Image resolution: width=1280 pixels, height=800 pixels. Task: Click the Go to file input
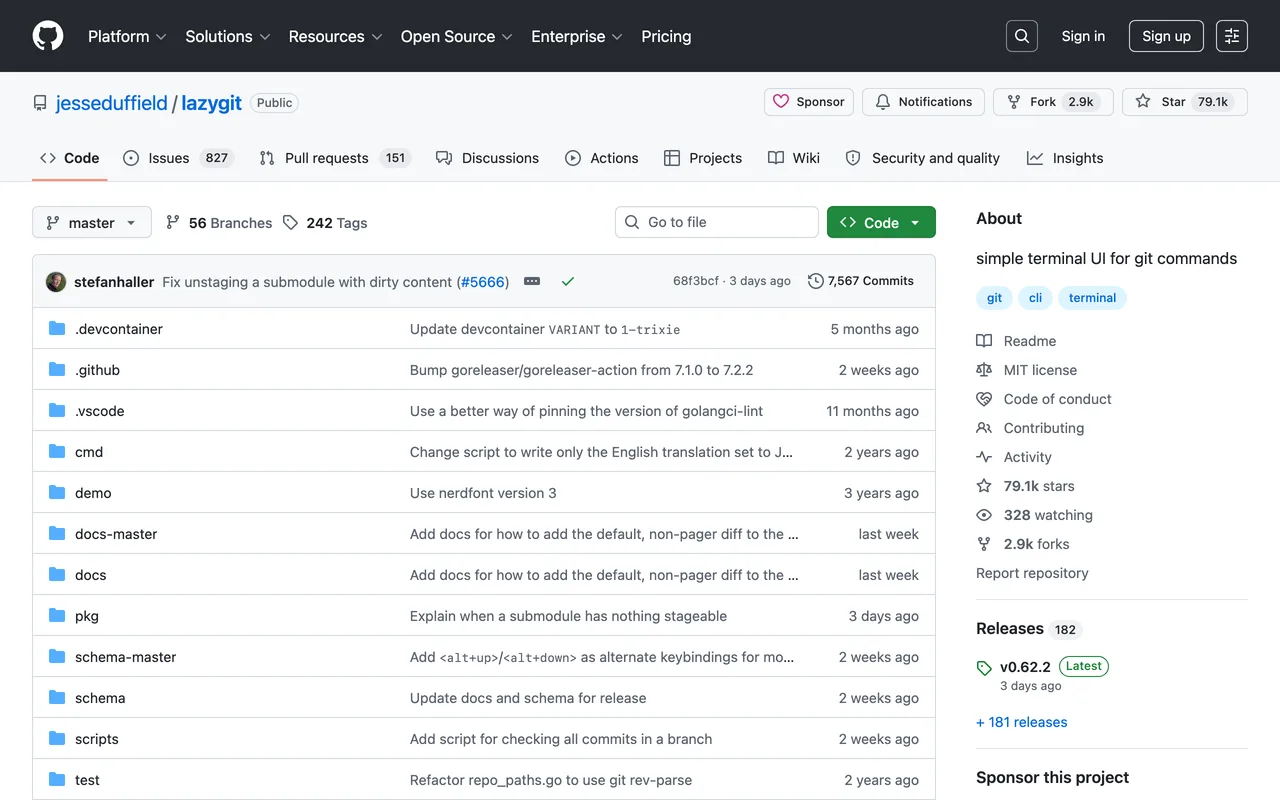point(717,222)
